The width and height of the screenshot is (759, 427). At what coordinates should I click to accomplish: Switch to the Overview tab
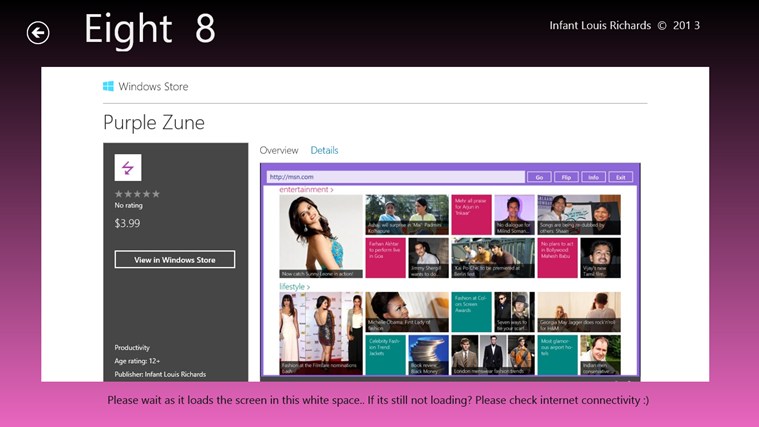tap(279, 151)
